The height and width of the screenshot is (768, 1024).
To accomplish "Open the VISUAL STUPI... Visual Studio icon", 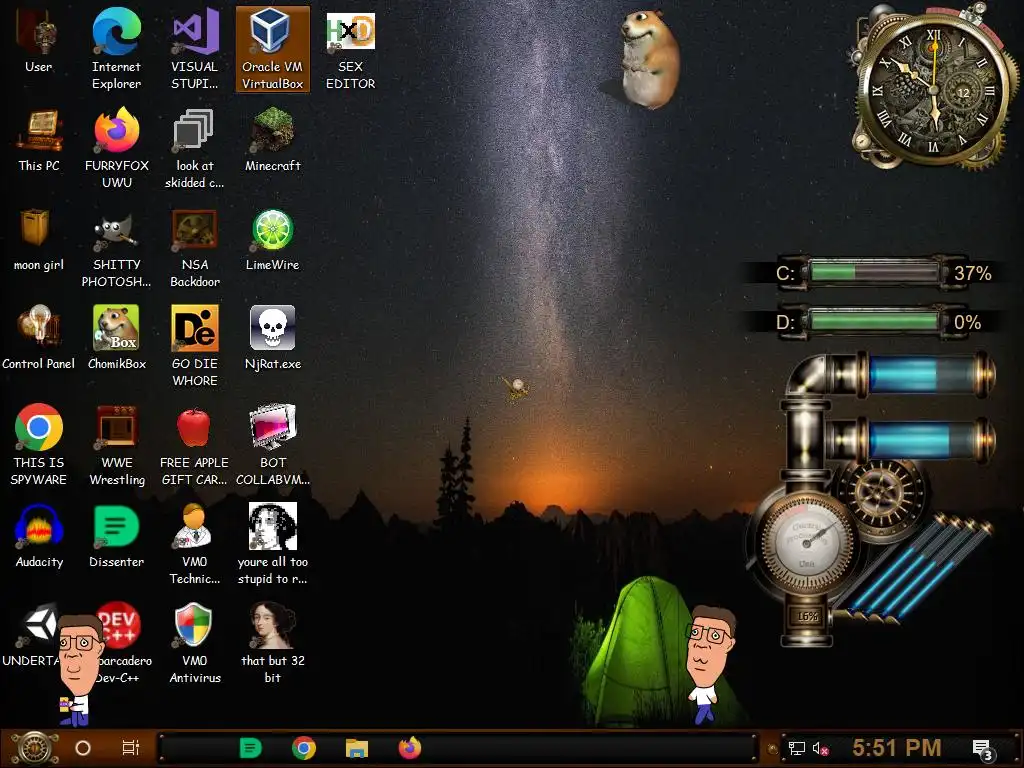I will pyautogui.click(x=195, y=48).
